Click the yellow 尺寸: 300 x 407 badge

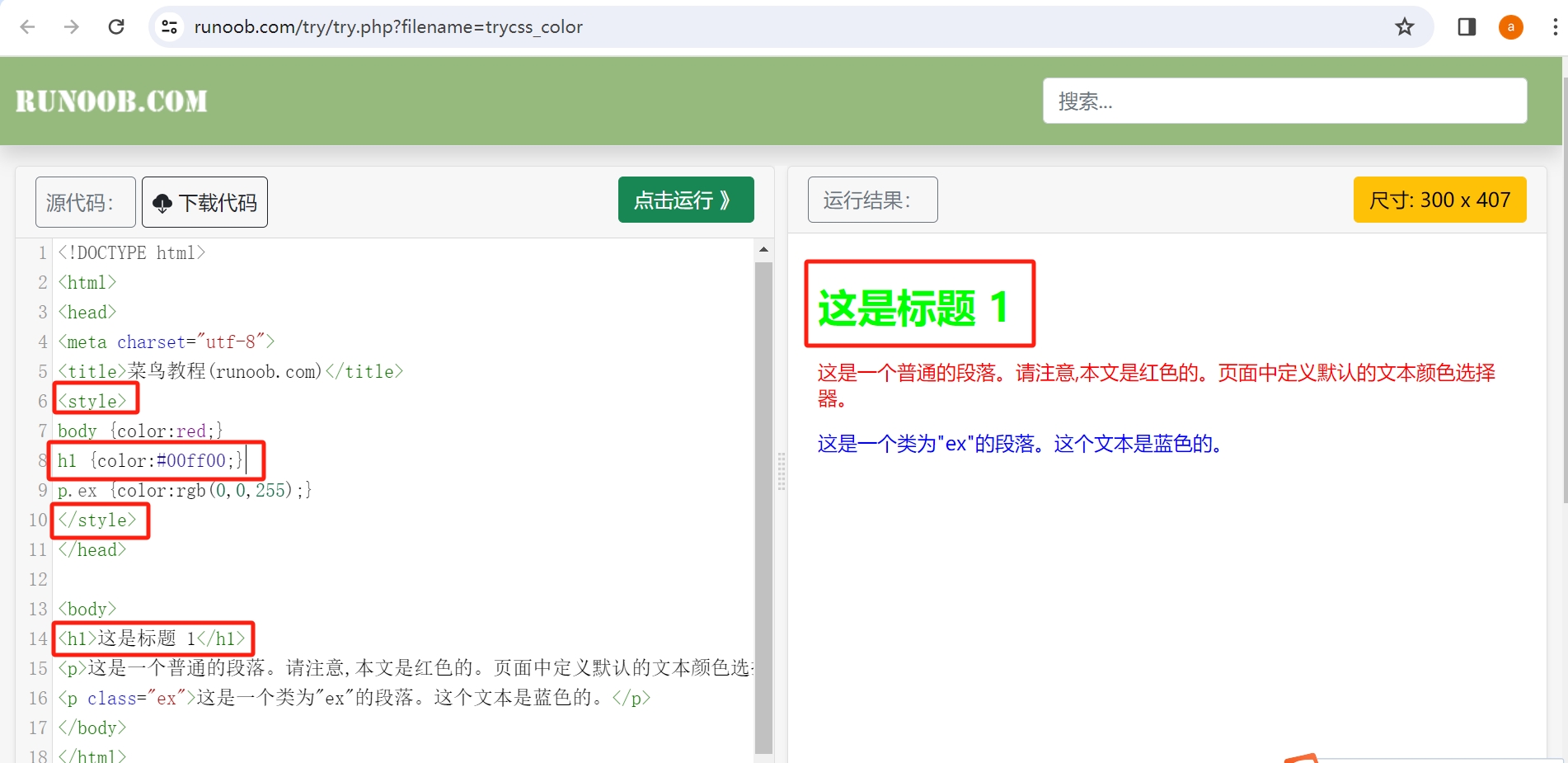coord(1439,200)
